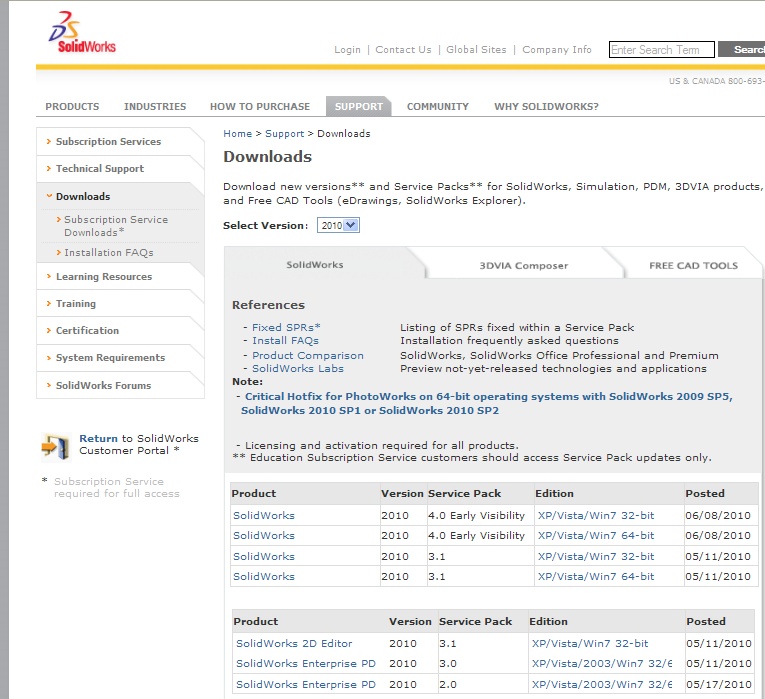
Task: Open the COMMUNITY navigation menu
Action: pyautogui.click(x=438, y=106)
